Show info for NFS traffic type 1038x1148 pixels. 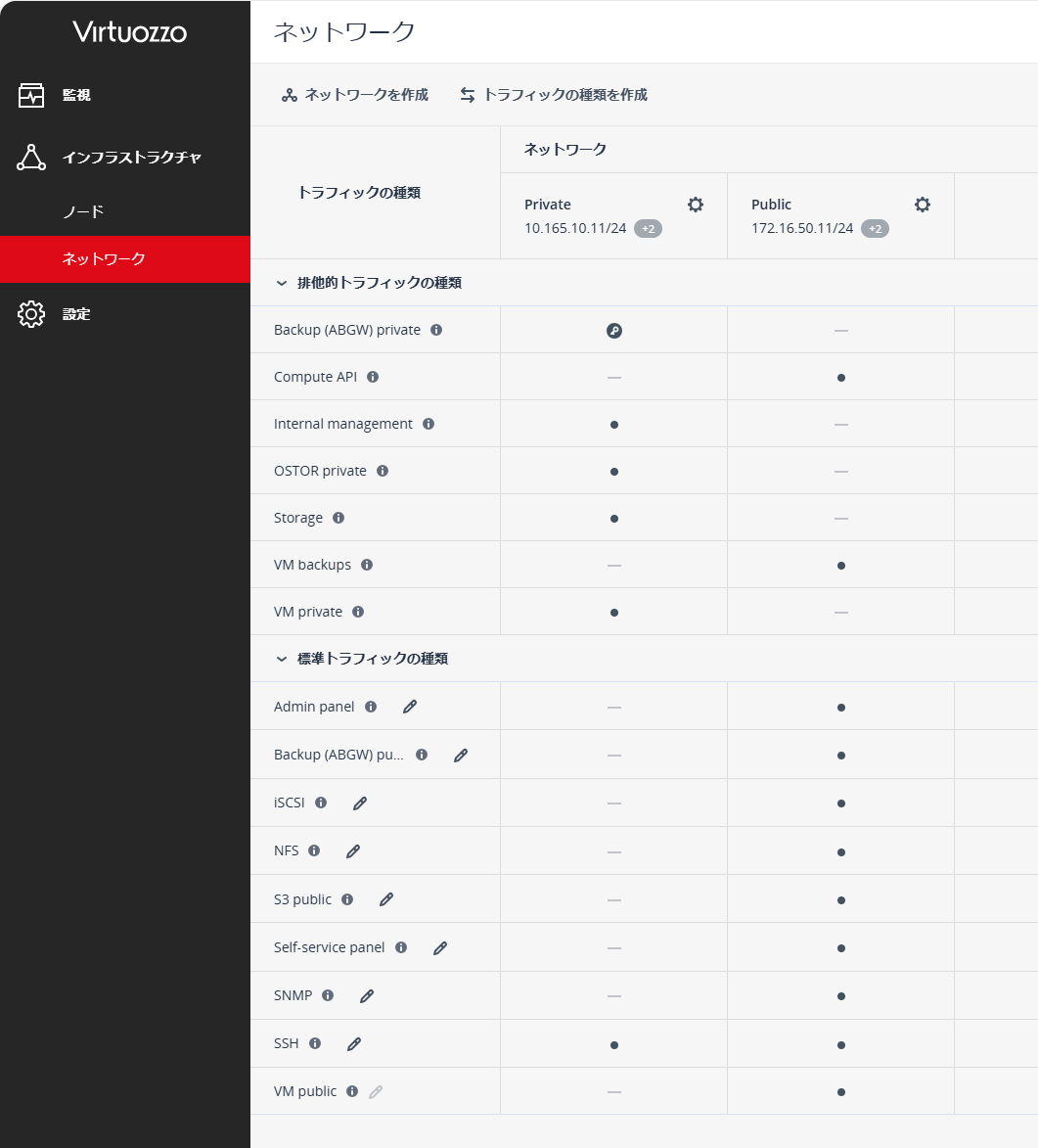click(314, 850)
